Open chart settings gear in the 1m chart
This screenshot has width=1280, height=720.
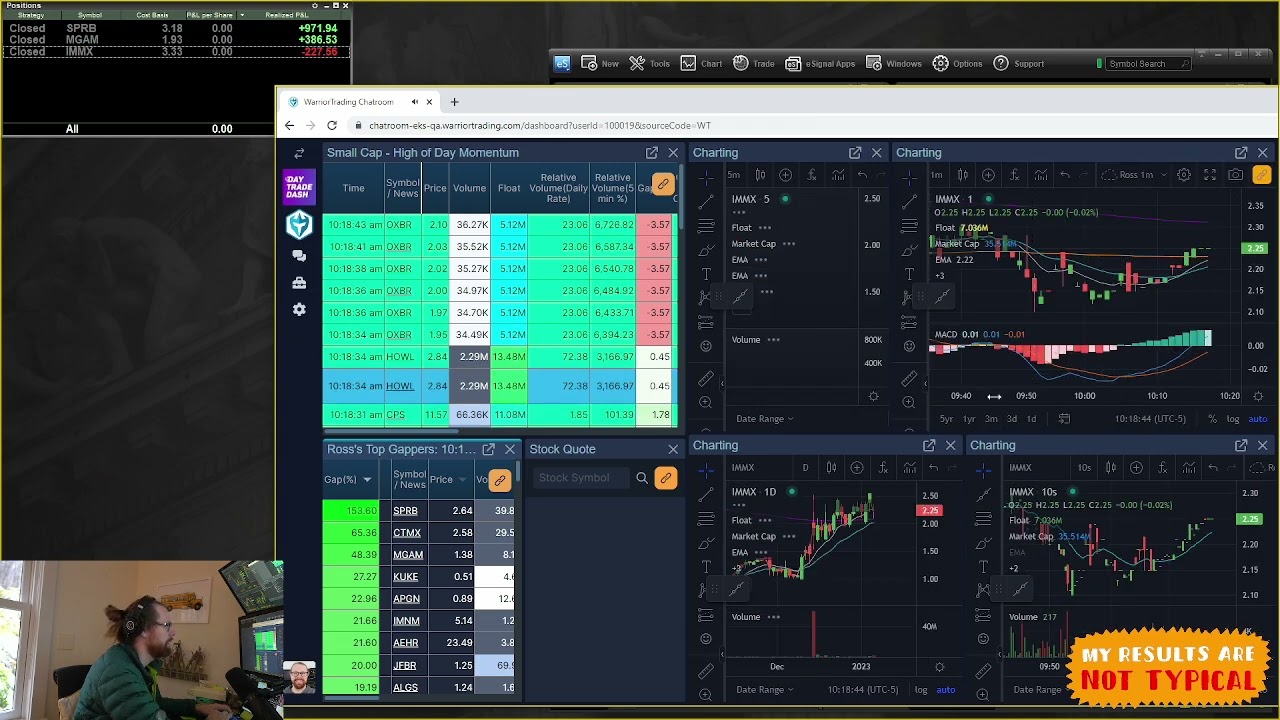tap(1184, 175)
